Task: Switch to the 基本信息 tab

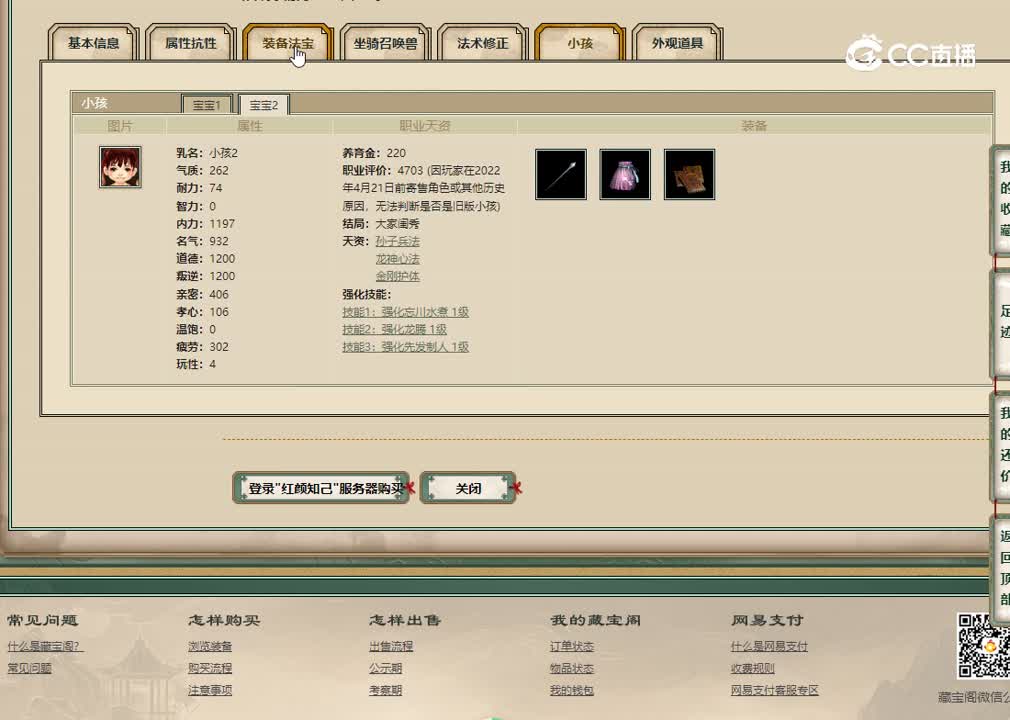Action: click(93, 42)
